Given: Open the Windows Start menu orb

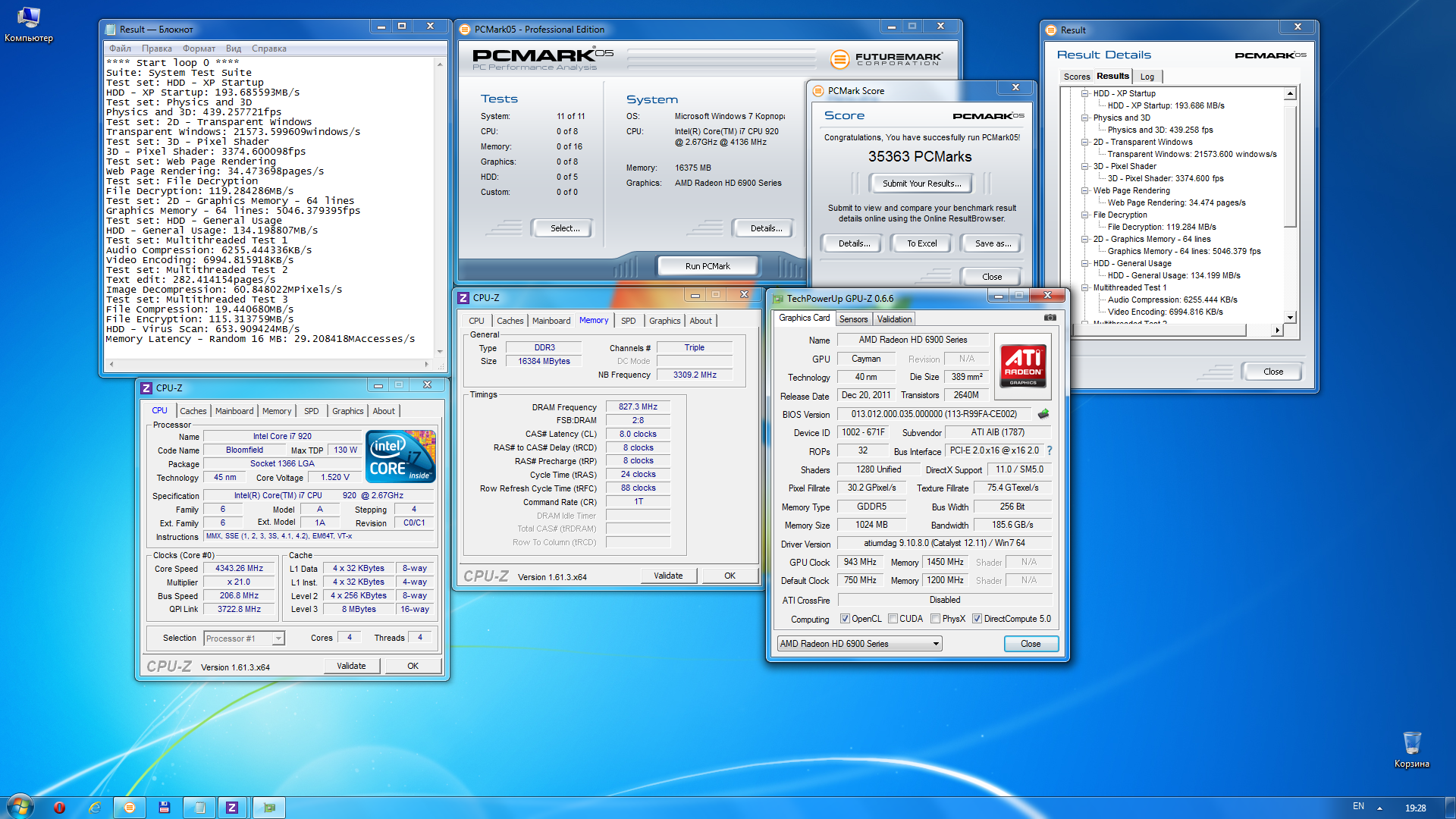Looking at the screenshot, I should tap(20, 806).
